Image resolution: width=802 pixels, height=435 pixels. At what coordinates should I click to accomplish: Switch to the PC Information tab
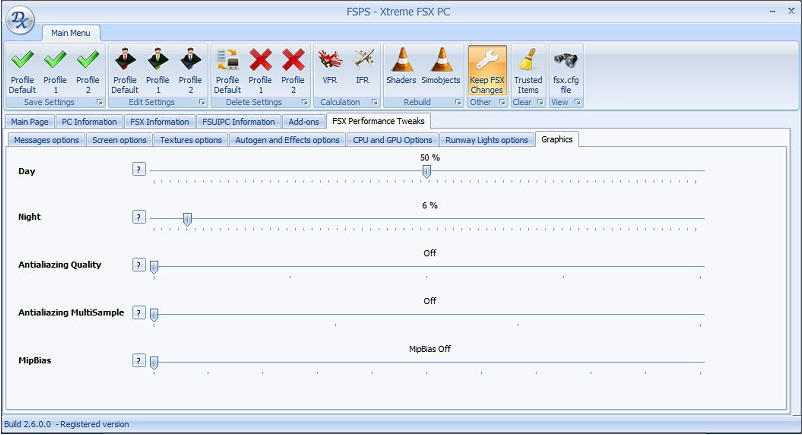pos(89,122)
